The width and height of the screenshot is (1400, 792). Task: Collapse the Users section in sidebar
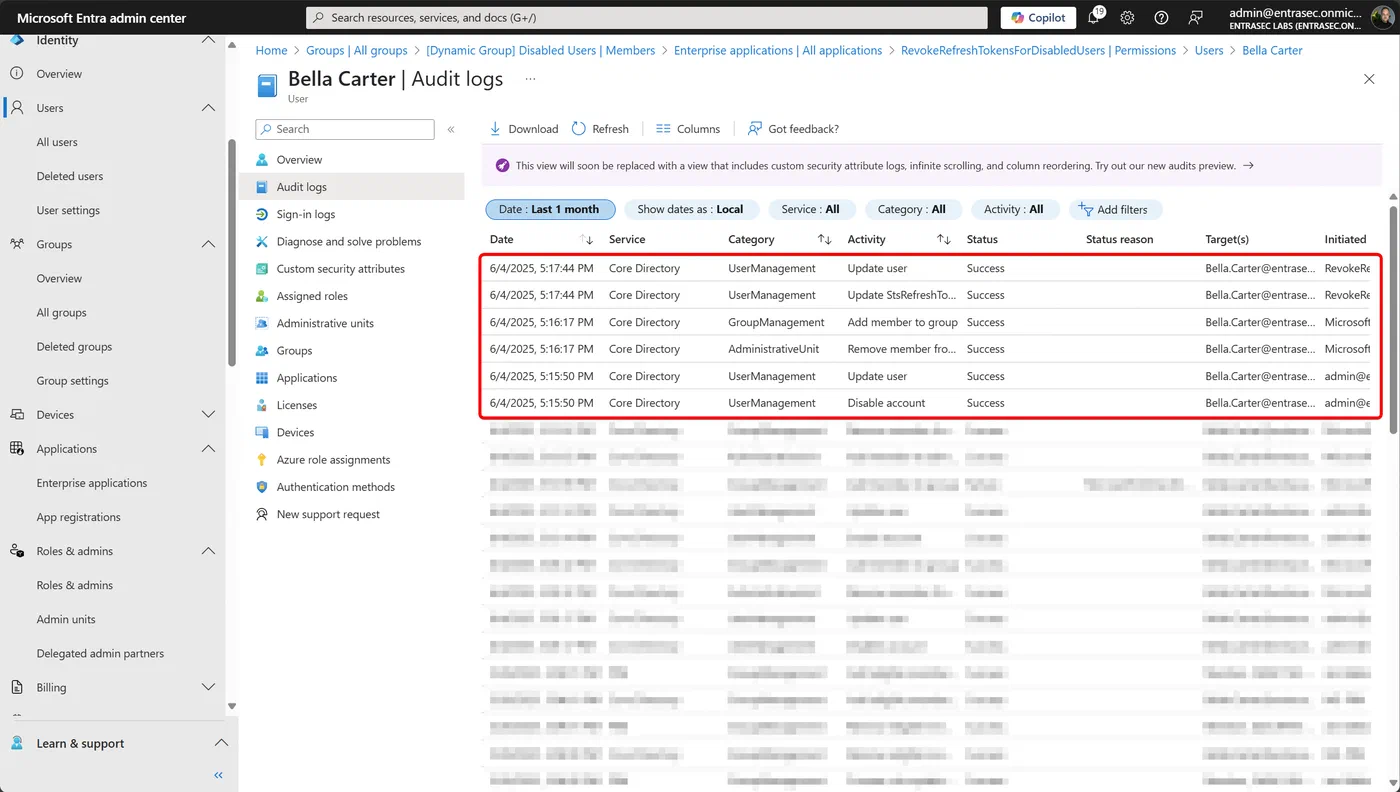[208, 108]
